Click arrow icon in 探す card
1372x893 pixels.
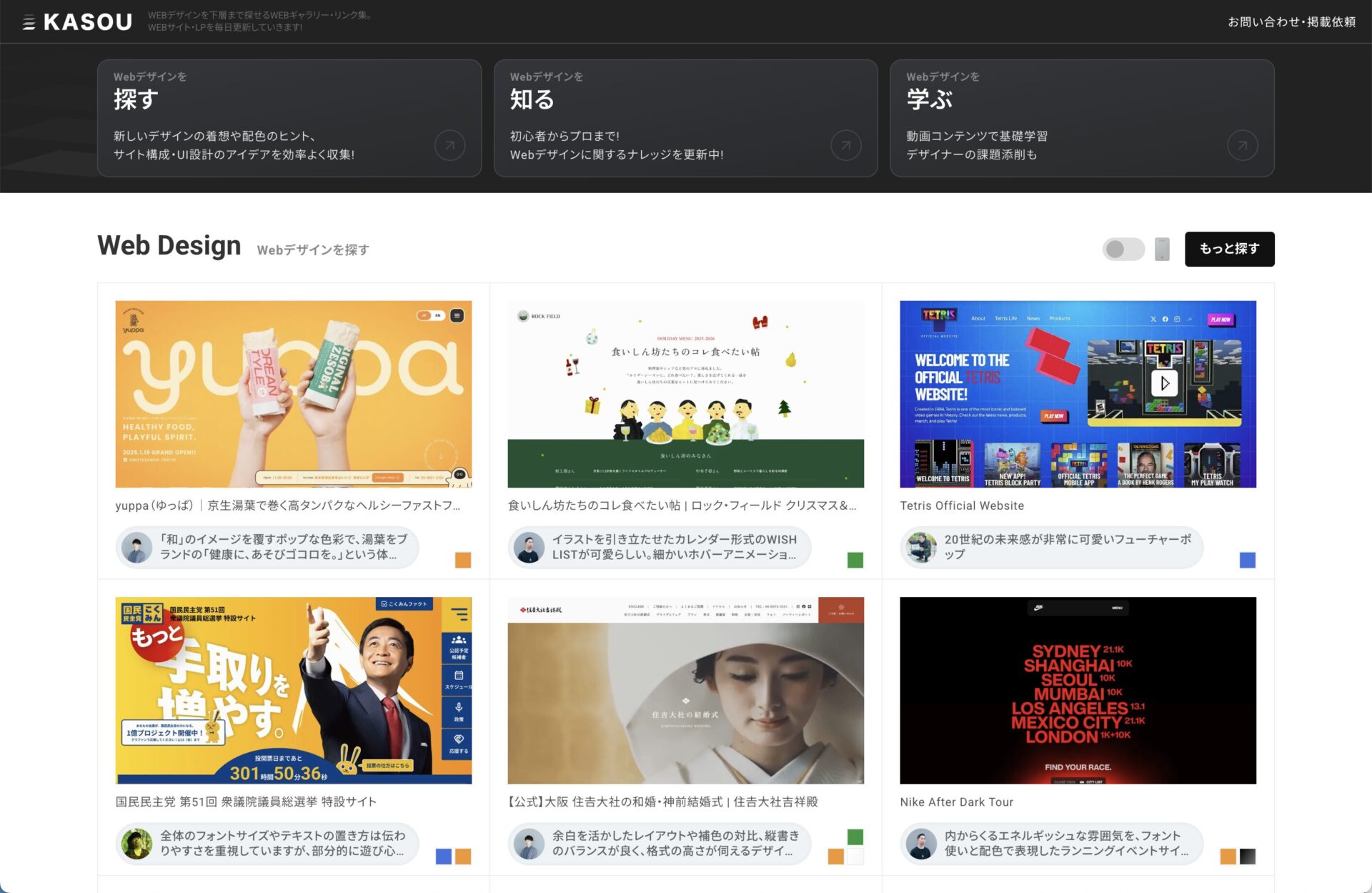click(449, 146)
